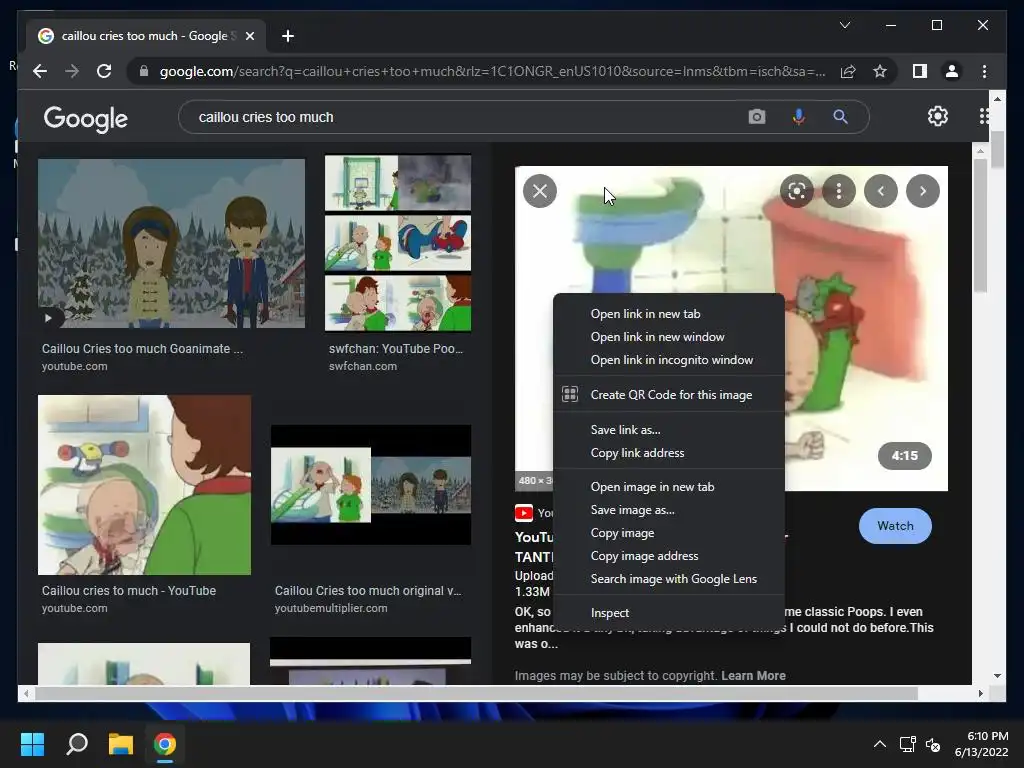1024x768 pixels.
Task: Select Create QR Code for this image
Action: (x=669, y=394)
